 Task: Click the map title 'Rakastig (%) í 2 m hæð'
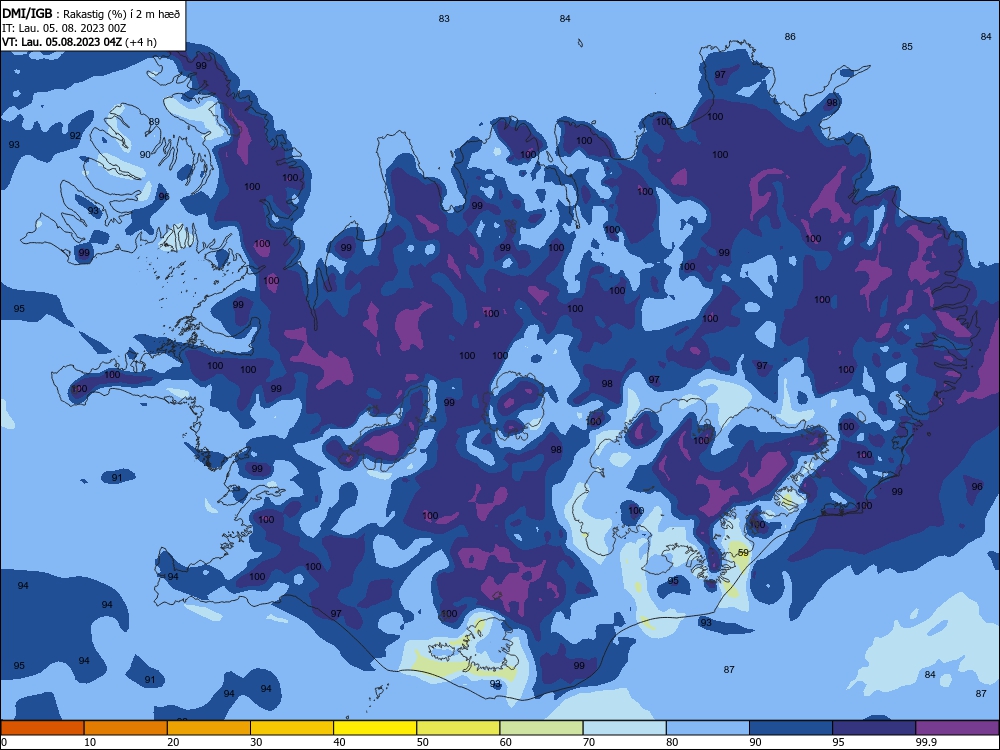click(x=121, y=14)
